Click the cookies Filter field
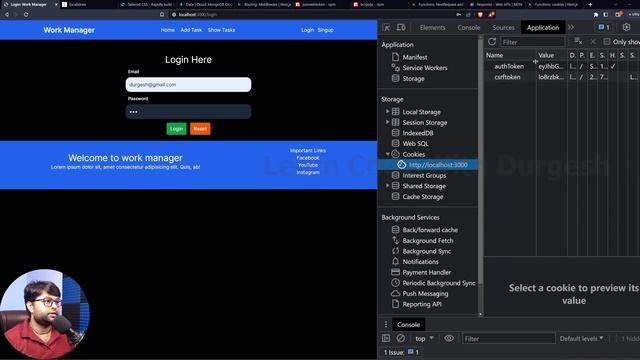 [532, 42]
